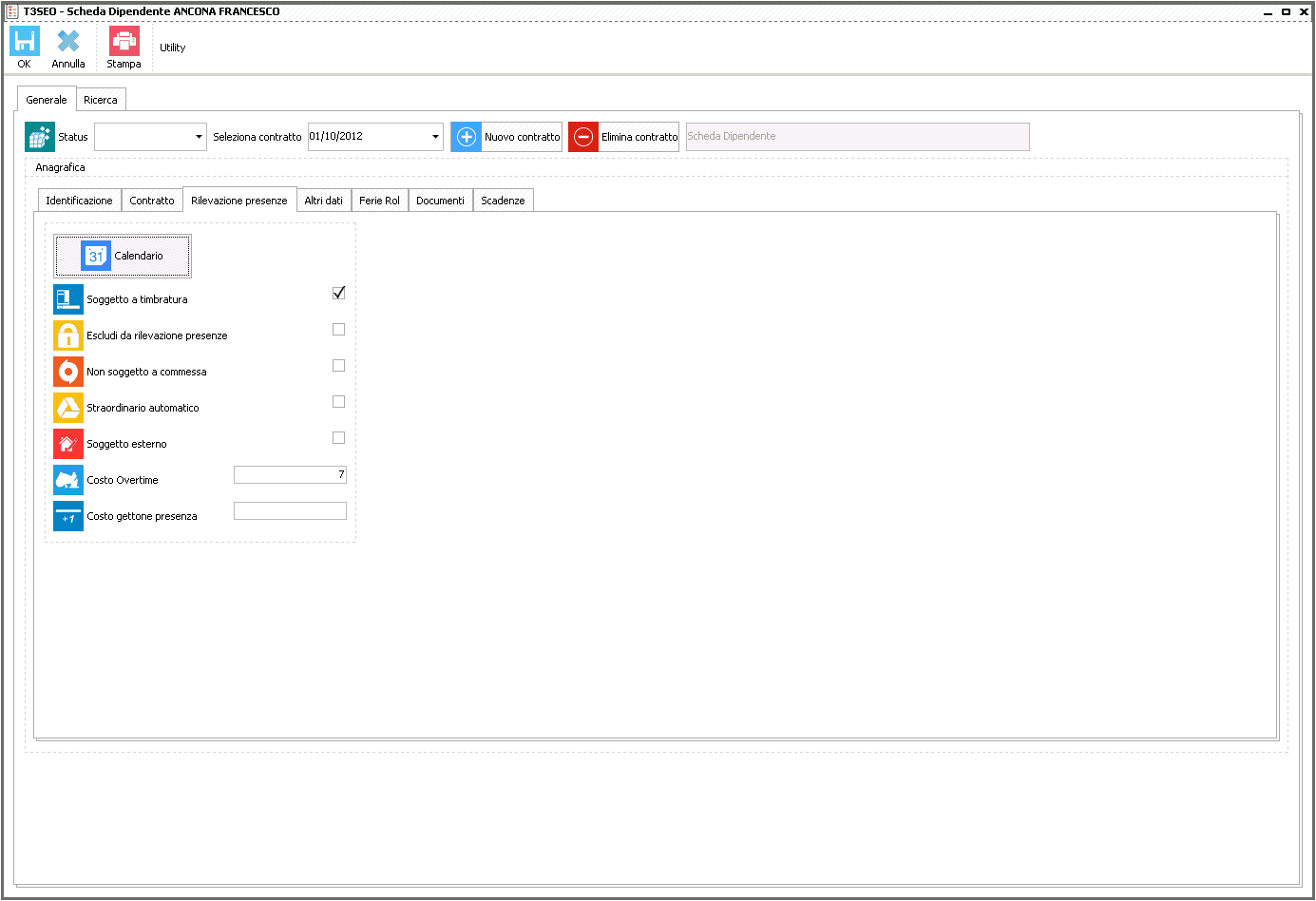Maximize the T3SEO window
Screen dimensions: 1316x901
point(1286,12)
